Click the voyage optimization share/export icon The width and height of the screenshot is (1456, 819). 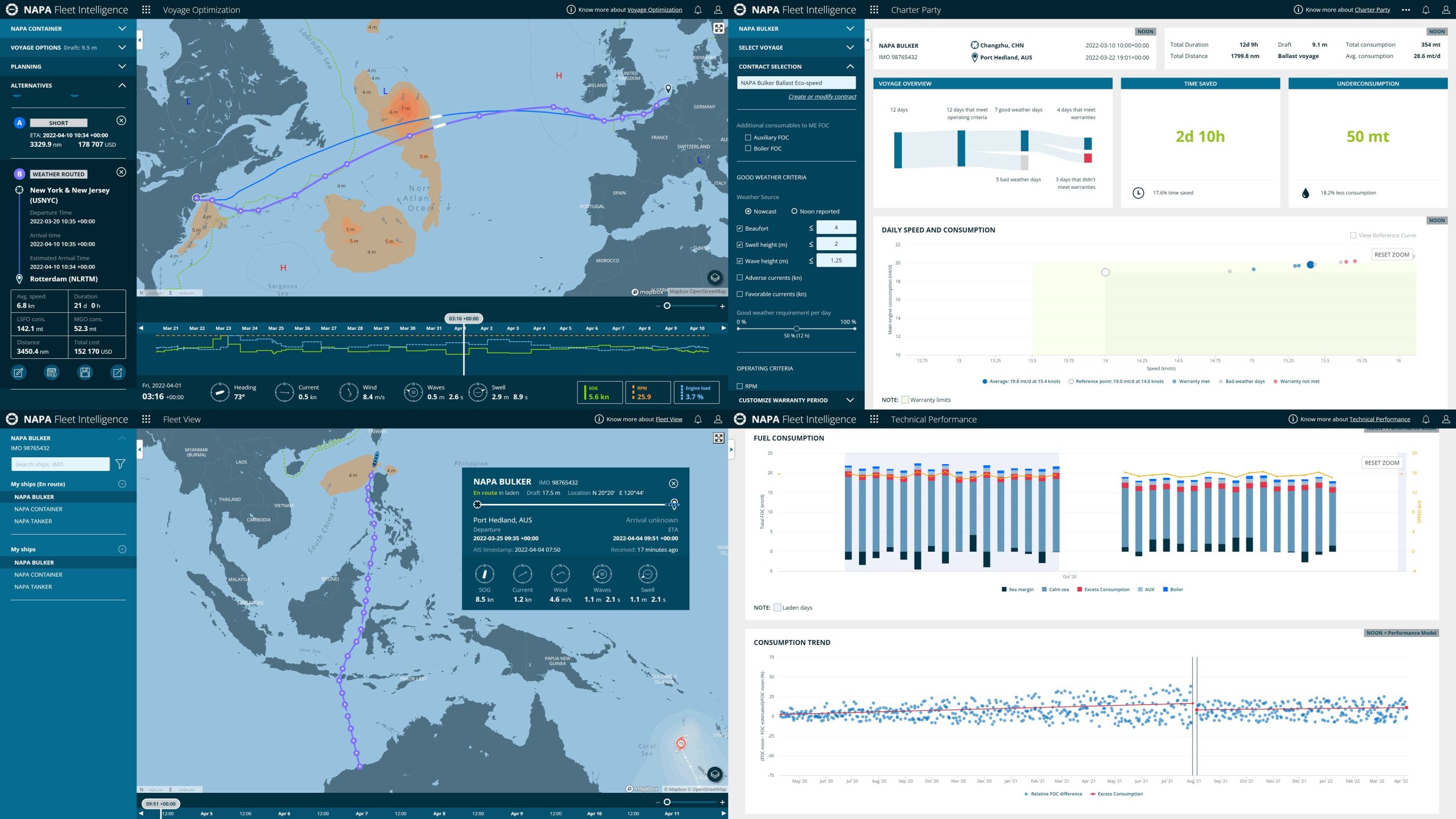[116, 372]
